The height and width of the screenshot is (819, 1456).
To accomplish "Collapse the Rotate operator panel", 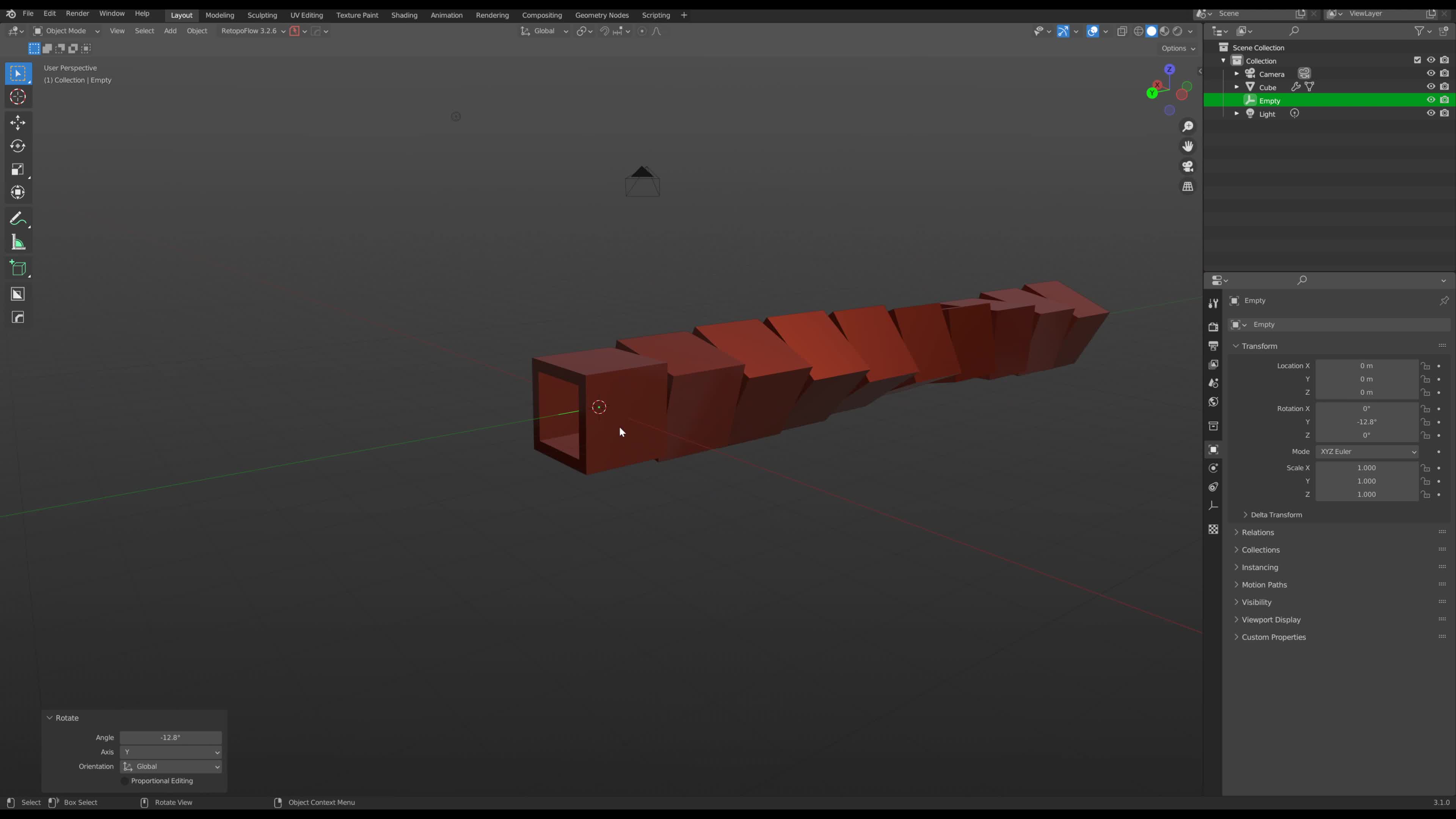I will pos(50,718).
